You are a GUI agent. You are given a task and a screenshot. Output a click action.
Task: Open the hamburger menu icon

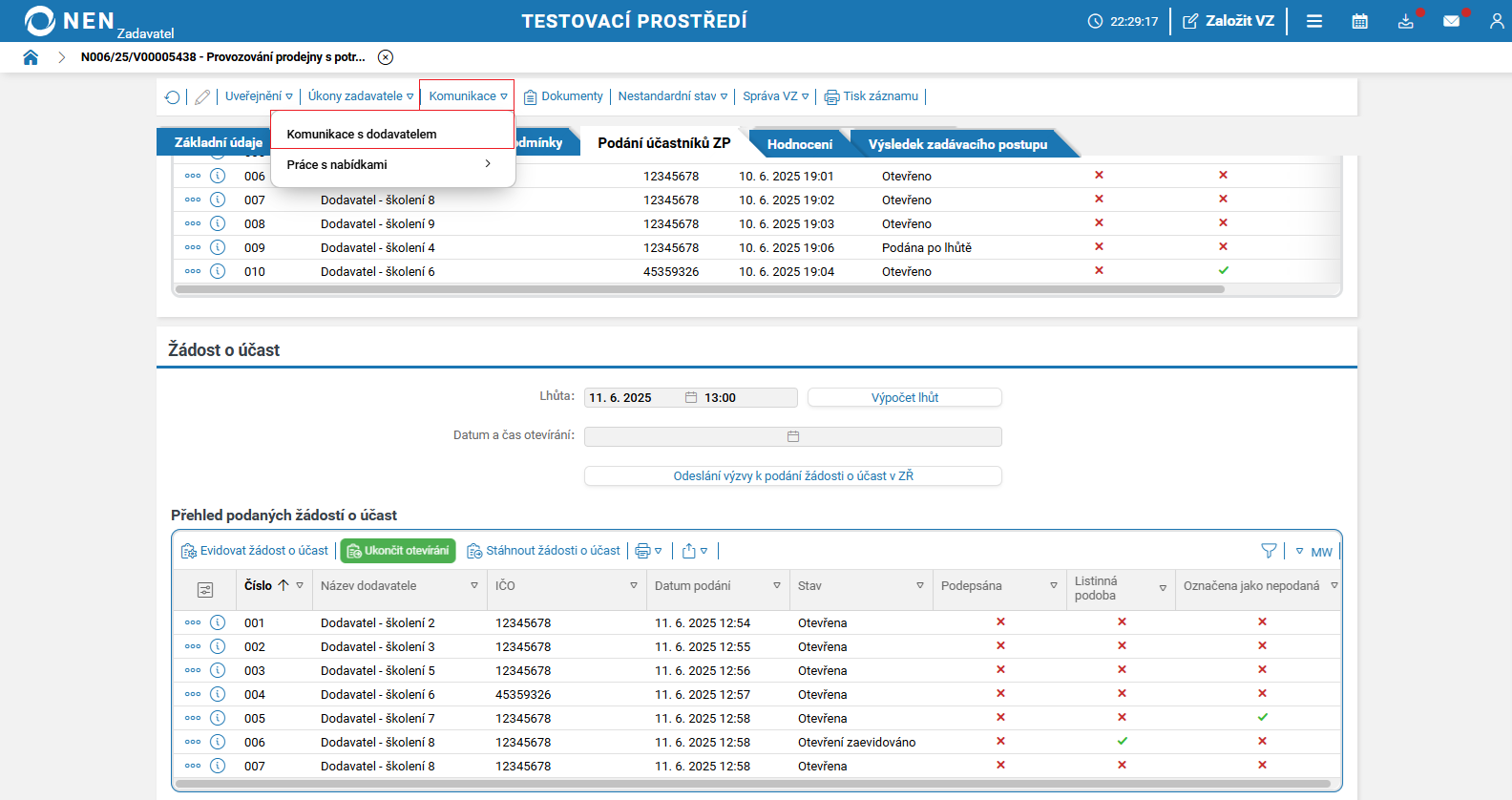point(1314,21)
